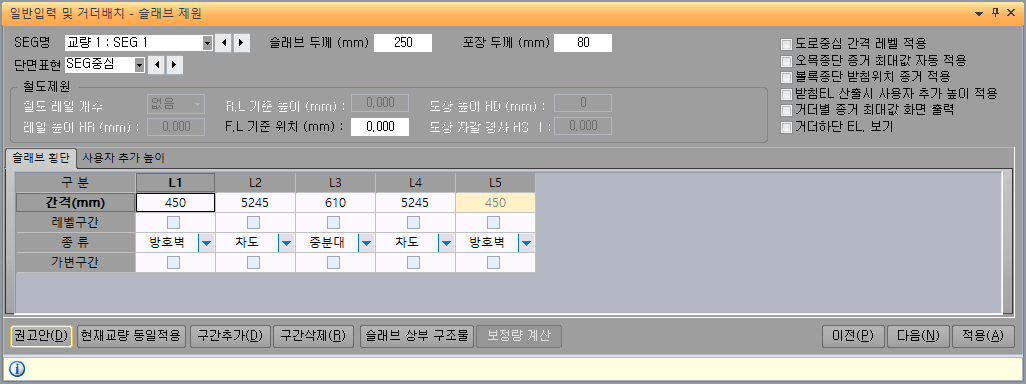Click 다음(N) button
1026x384 pixels.
pos(918,336)
